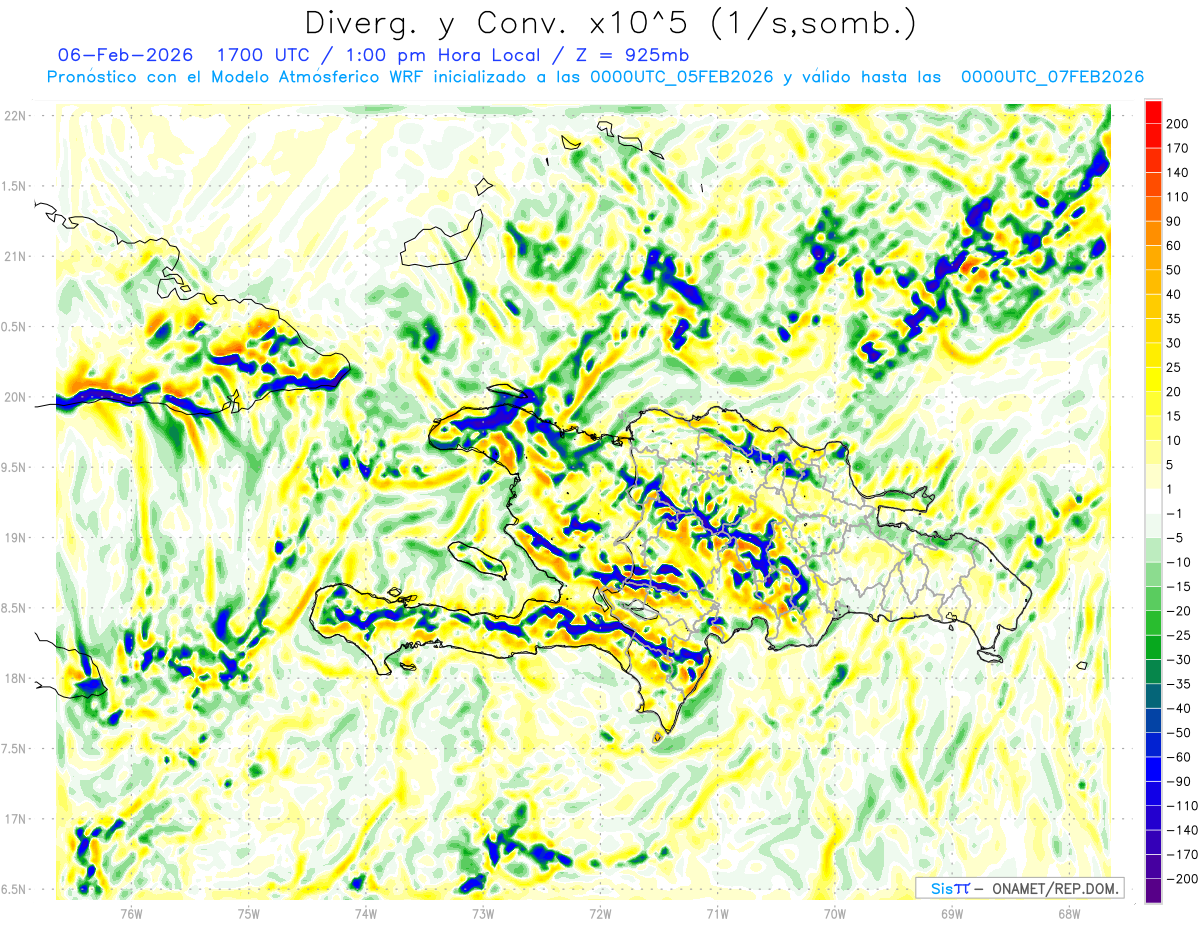Click the longitude label '75W'
The height and width of the screenshot is (927, 1200).
[x=249, y=913]
